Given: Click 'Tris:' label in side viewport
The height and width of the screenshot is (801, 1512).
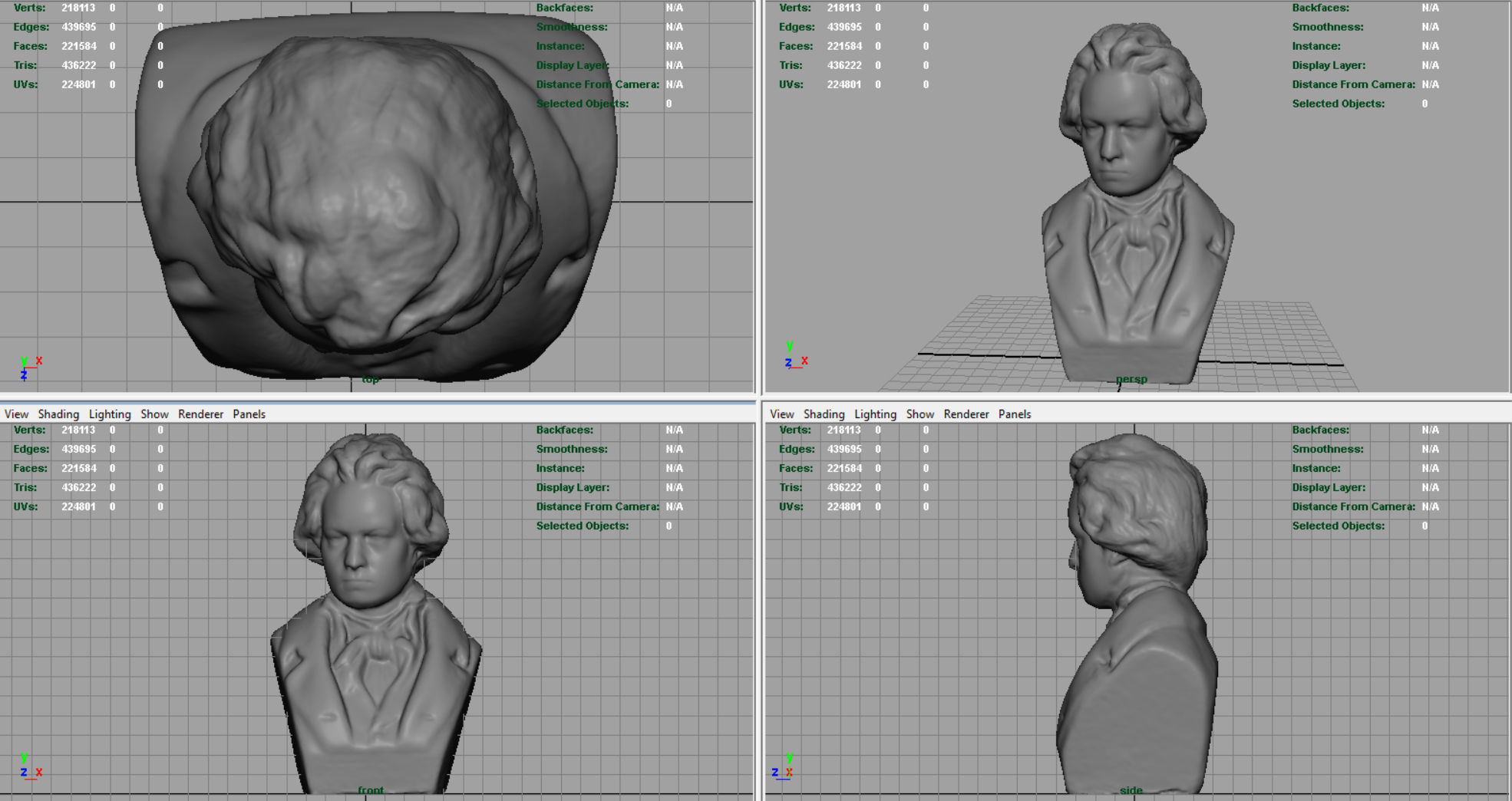Looking at the screenshot, I should coord(791,487).
